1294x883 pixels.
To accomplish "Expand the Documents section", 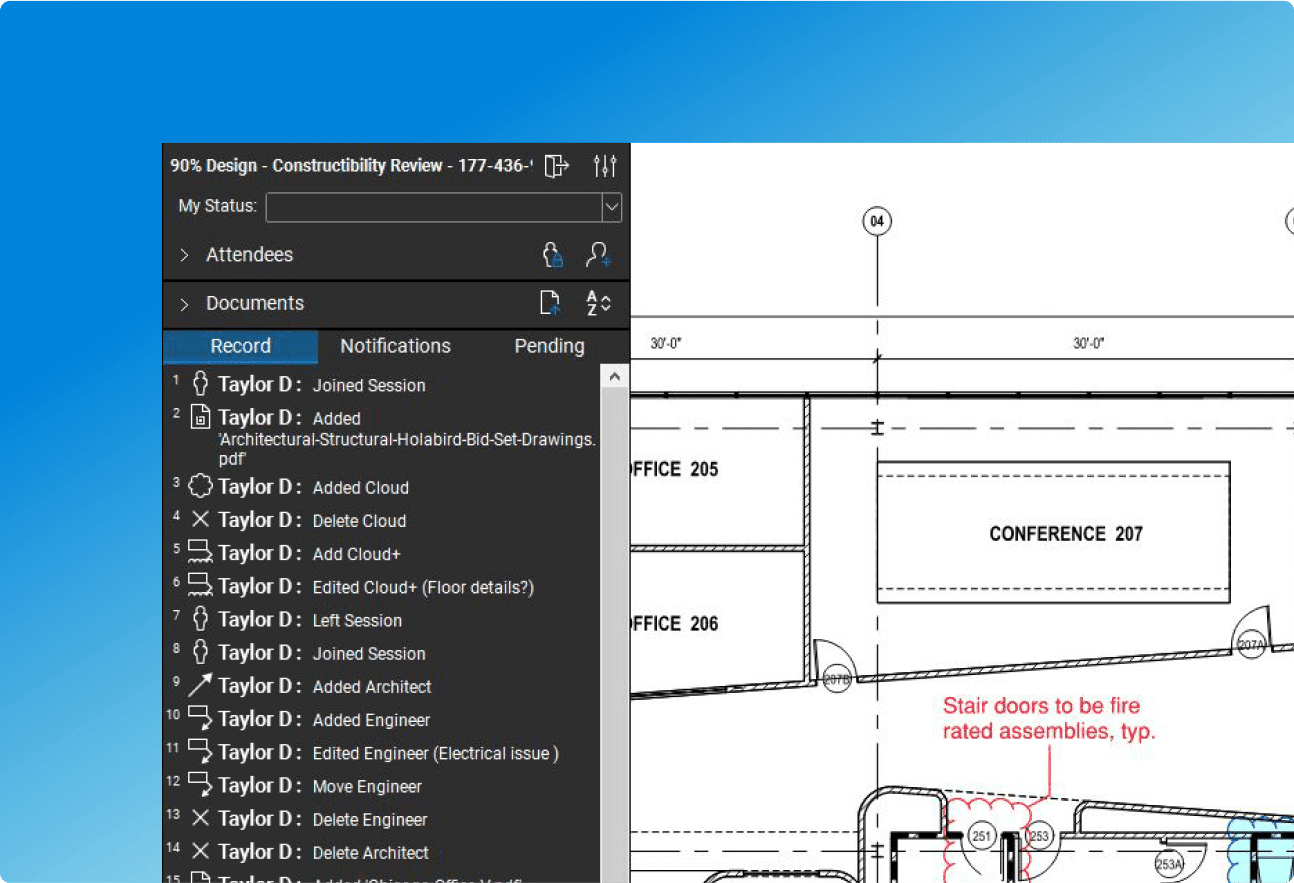I will (x=185, y=304).
